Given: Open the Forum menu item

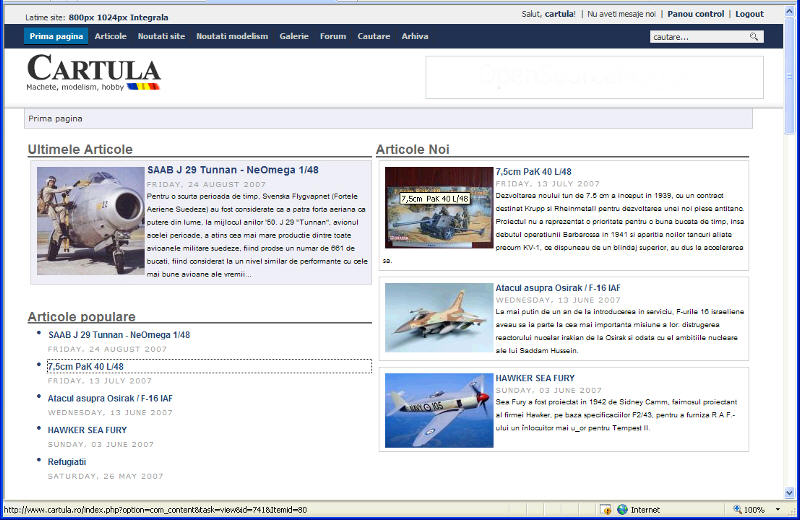Looking at the screenshot, I should click(x=333, y=36).
